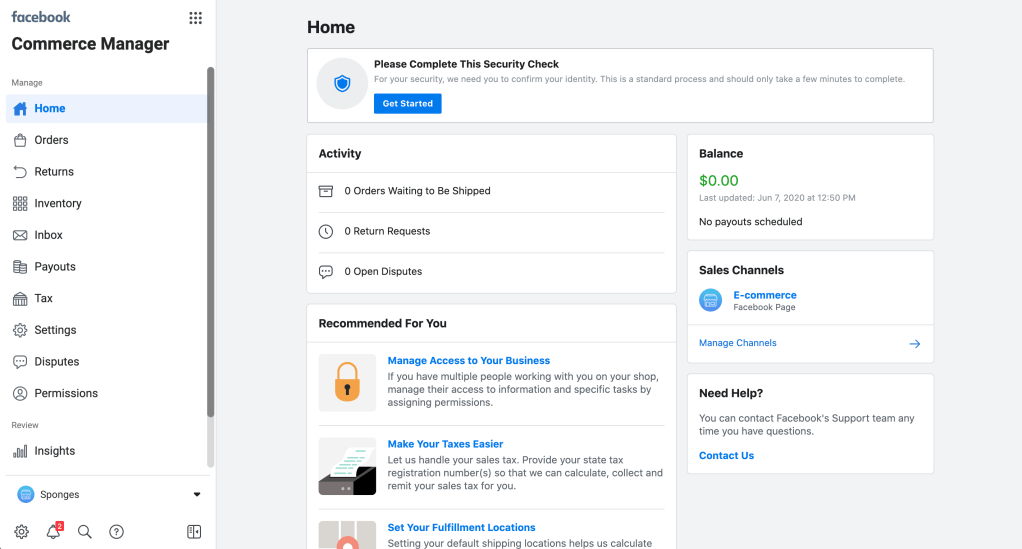The width and height of the screenshot is (1022, 549).
Task: Click the security shield icon
Action: pos(342,84)
